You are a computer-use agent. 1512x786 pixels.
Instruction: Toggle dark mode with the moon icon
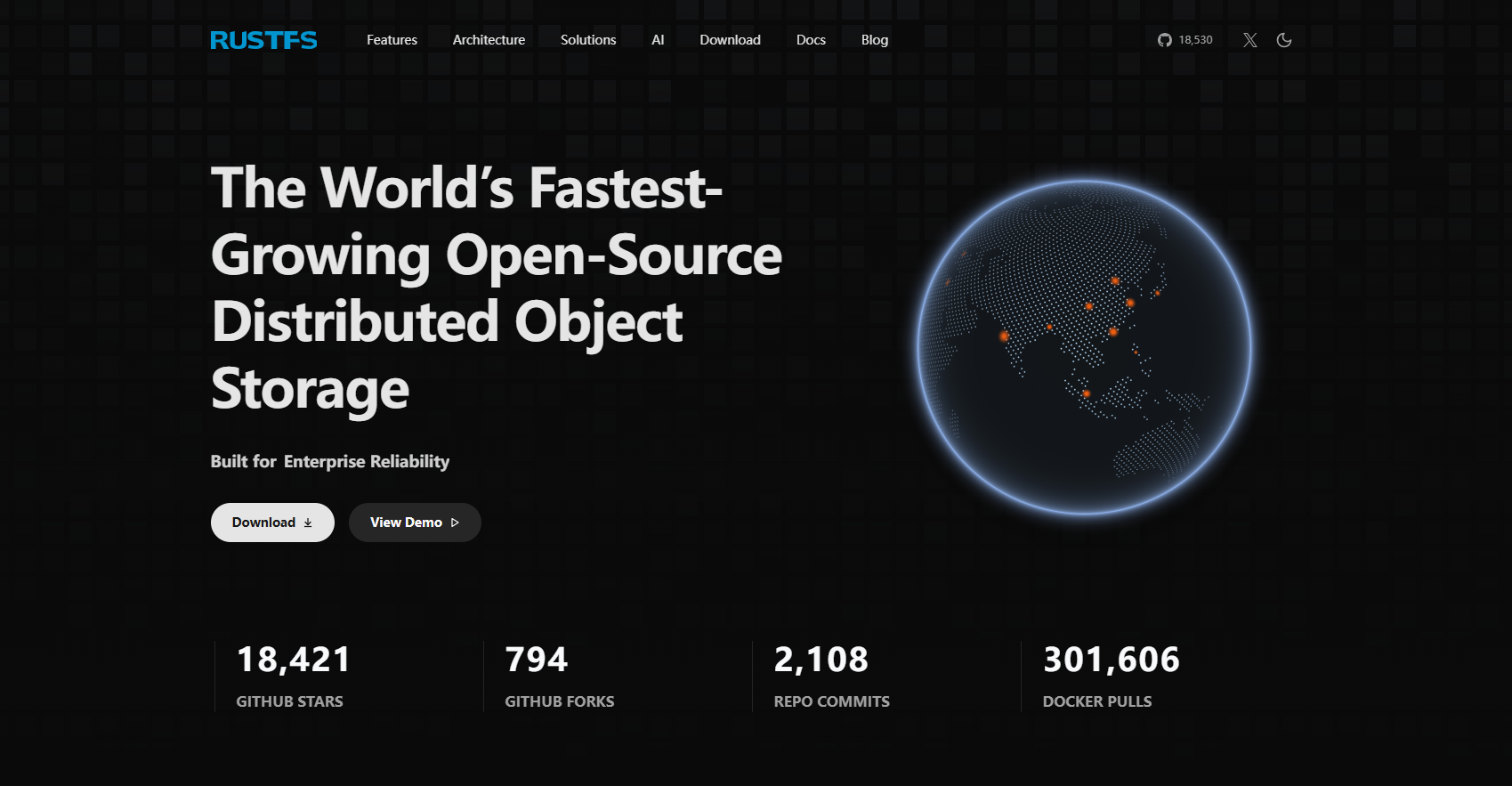1284,40
